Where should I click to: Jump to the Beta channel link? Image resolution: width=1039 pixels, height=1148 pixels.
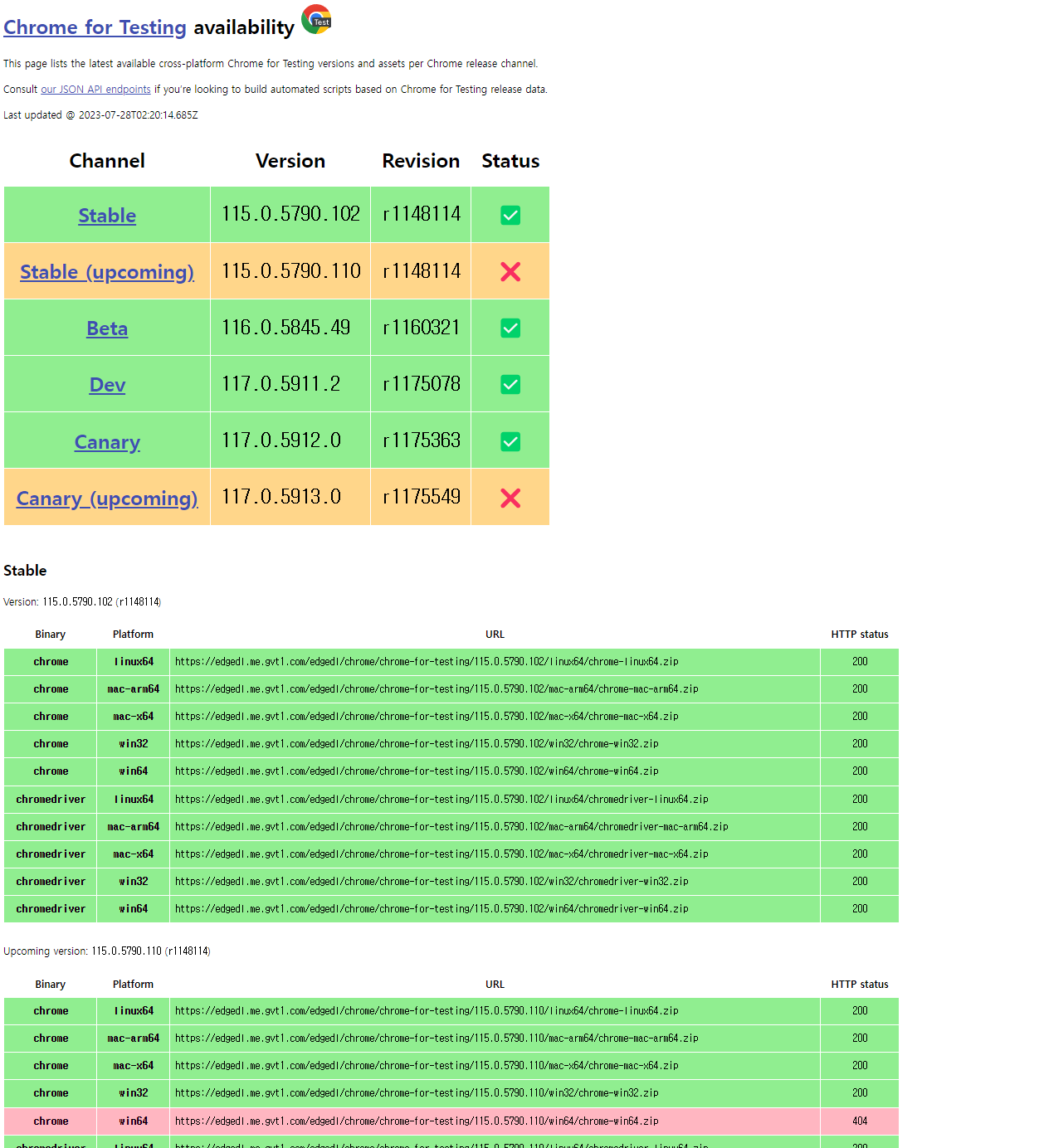tap(107, 328)
